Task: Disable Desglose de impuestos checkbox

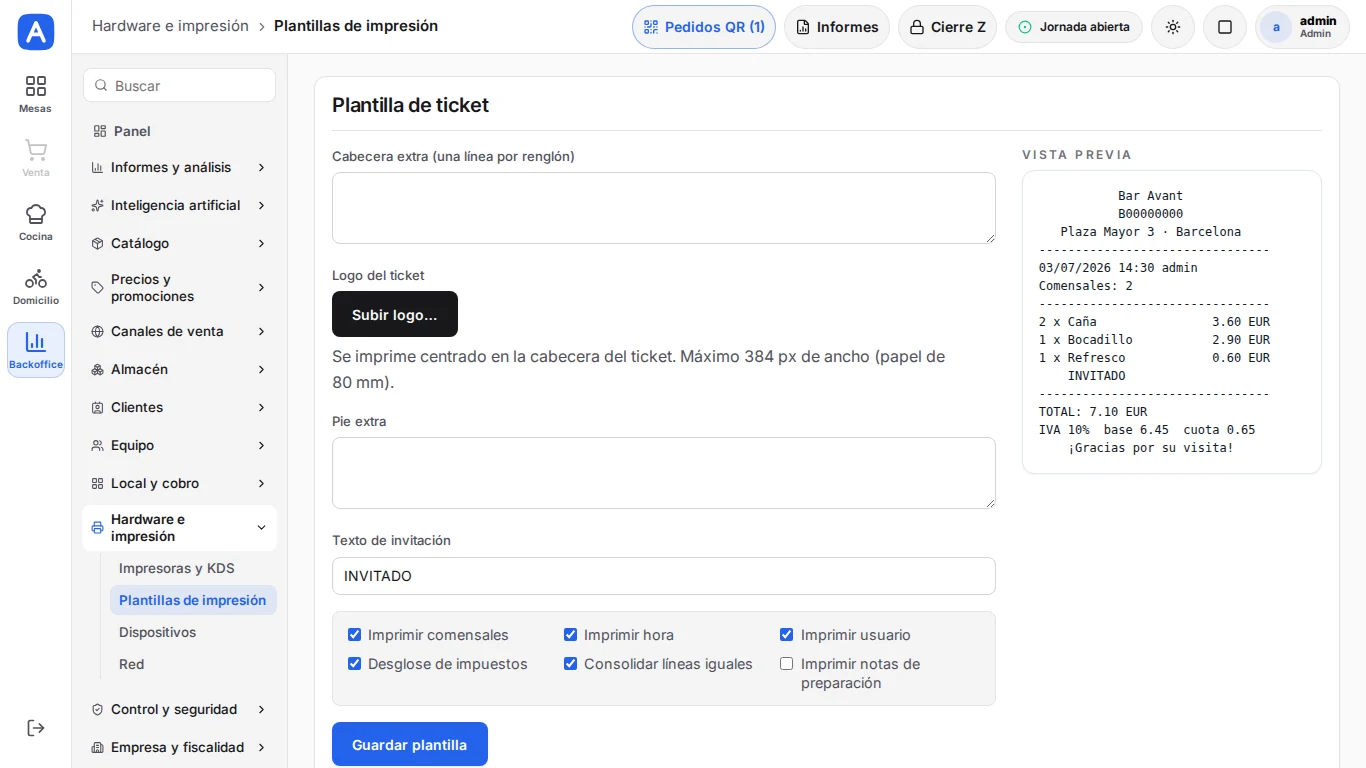Action: tap(354, 664)
